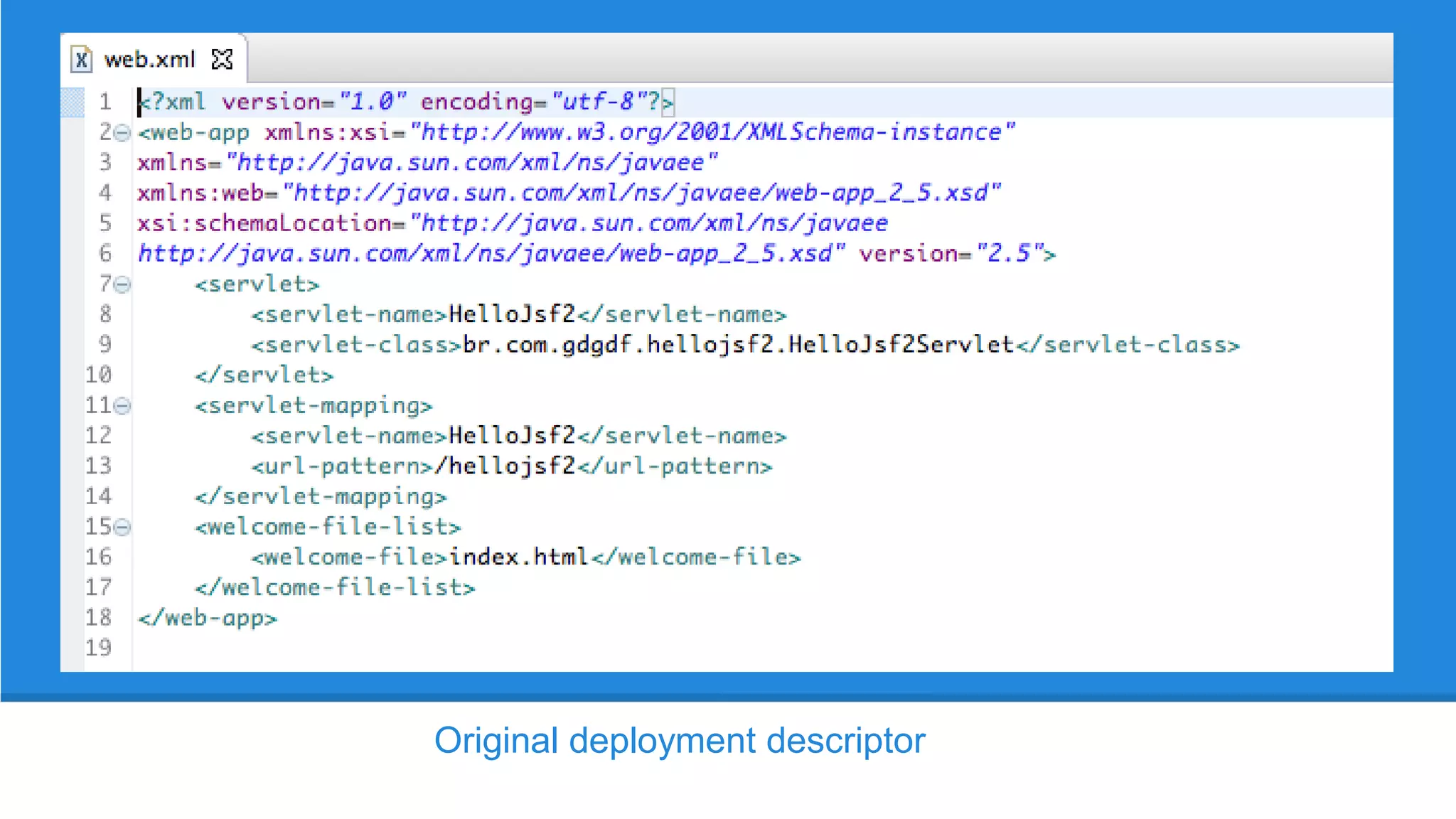The height and width of the screenshot is (819, 1456).
Task: Click closing </url-pattern> tag on line 13
Action: tap(675, 466)
